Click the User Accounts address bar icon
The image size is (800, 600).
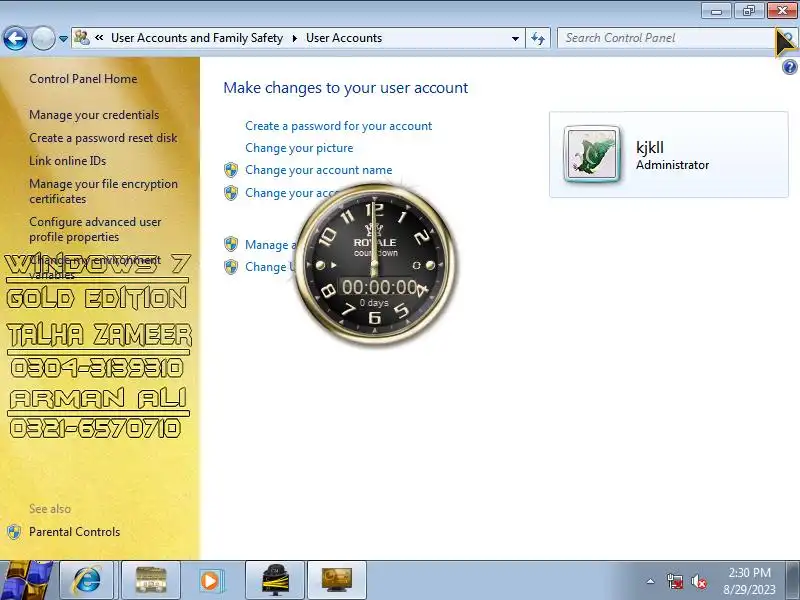click(x=82, y=38)
